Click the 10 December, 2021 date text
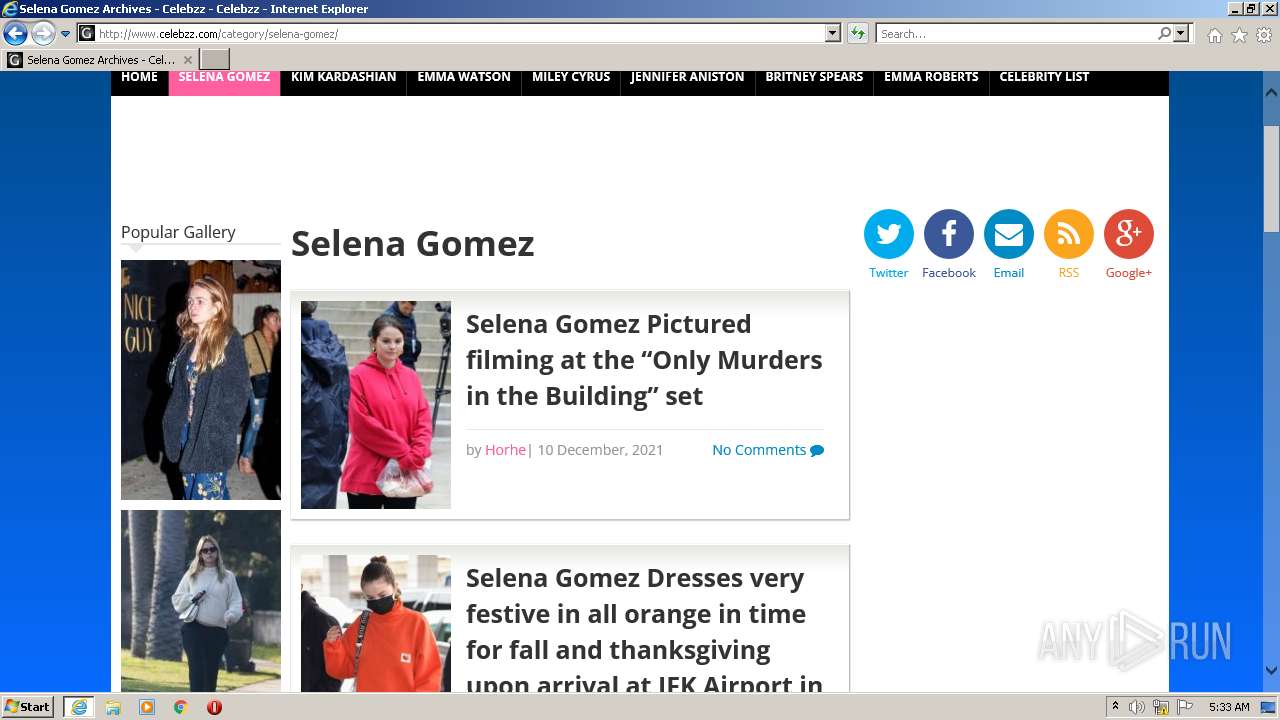Image resolution: width=1280 pixels, height=720 pixels. point(600,450)
